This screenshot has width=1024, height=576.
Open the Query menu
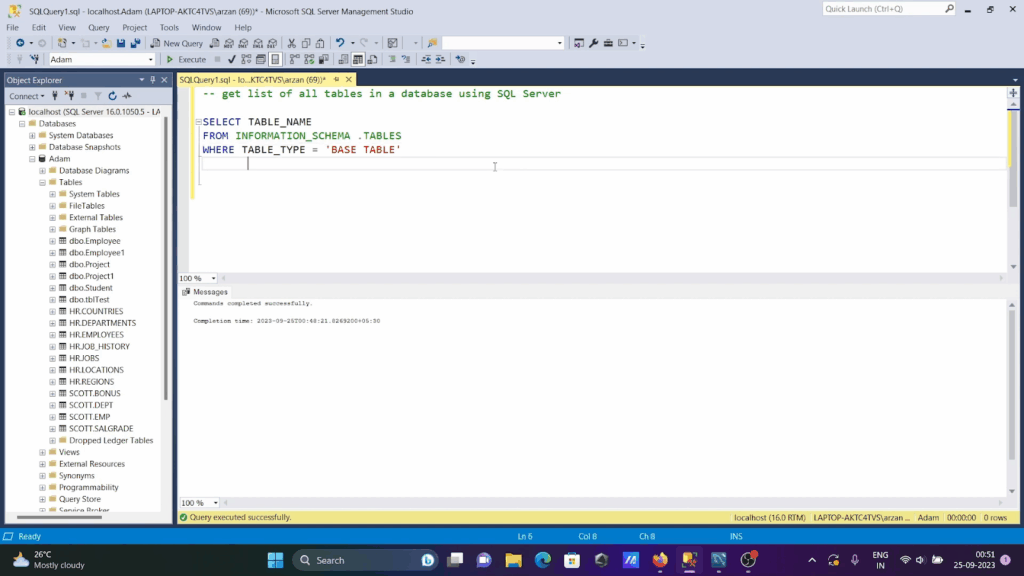99,27
